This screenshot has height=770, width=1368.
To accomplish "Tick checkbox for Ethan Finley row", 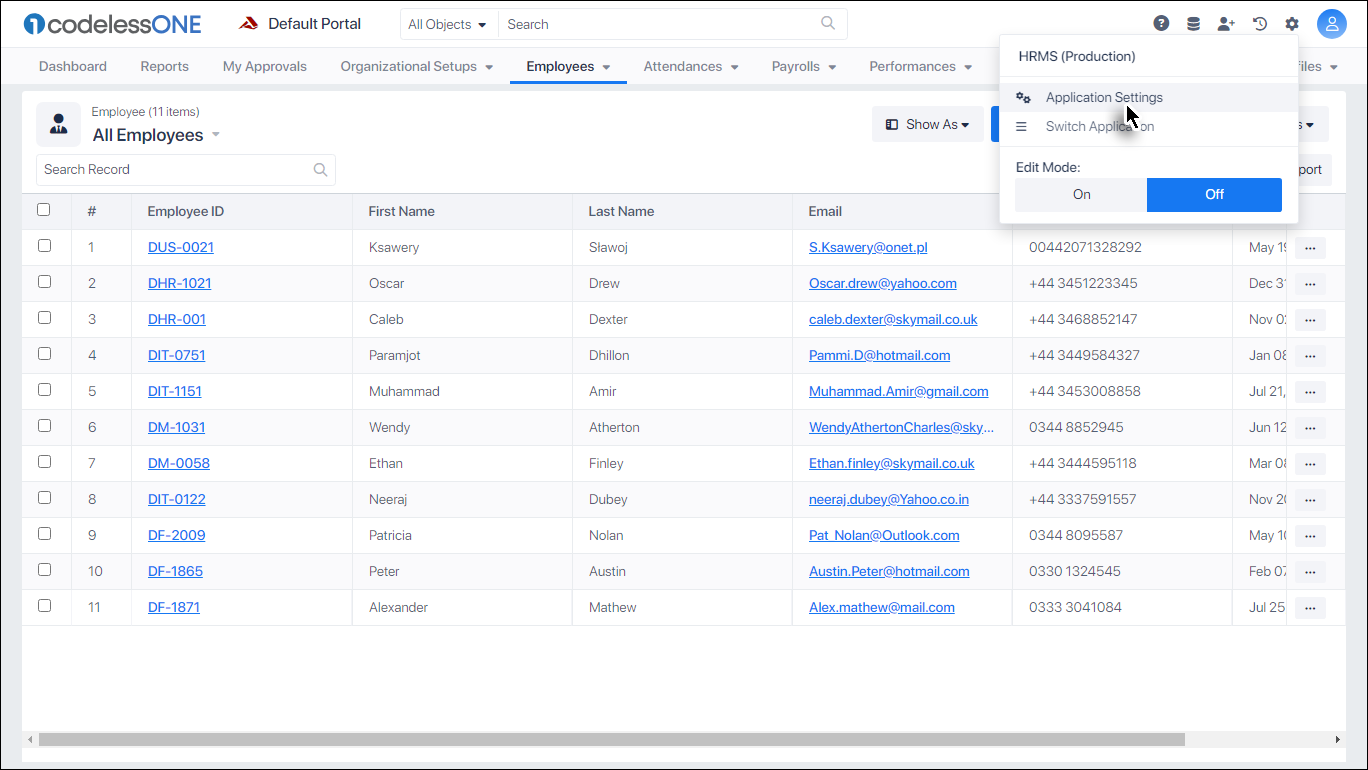I will [x=44, y=462].
